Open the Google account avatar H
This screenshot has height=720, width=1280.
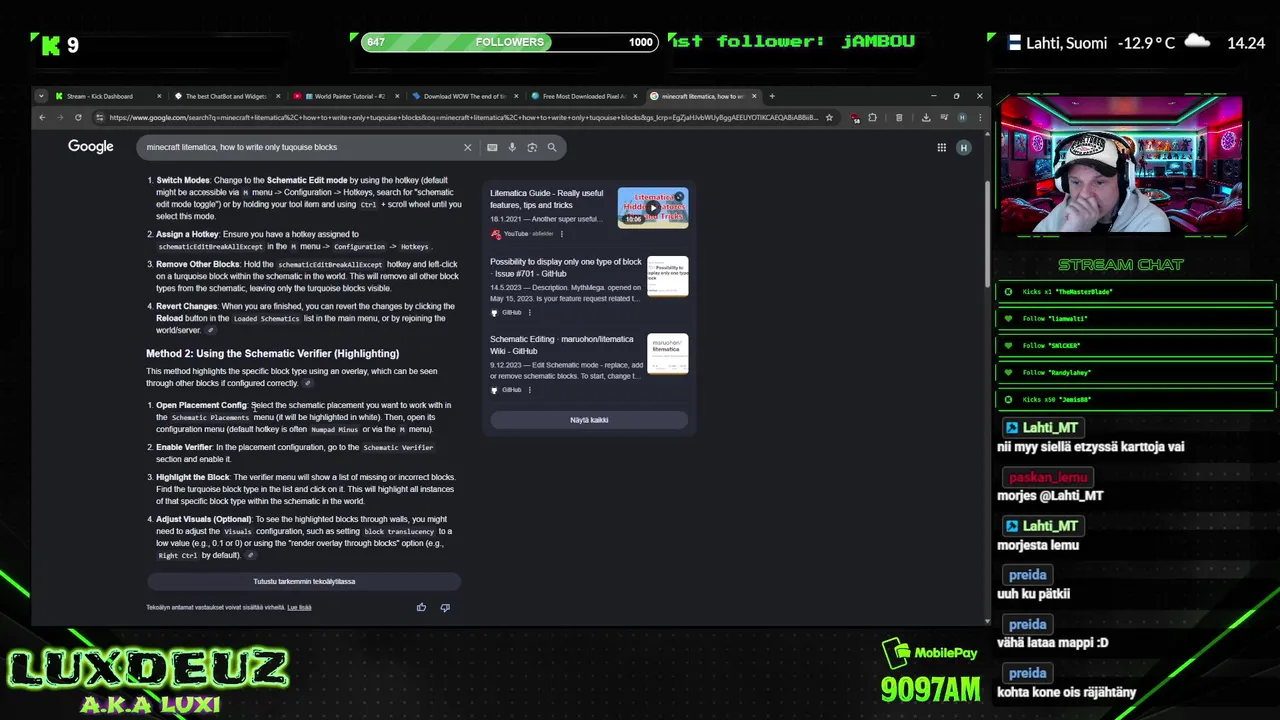tap(963, 147)
